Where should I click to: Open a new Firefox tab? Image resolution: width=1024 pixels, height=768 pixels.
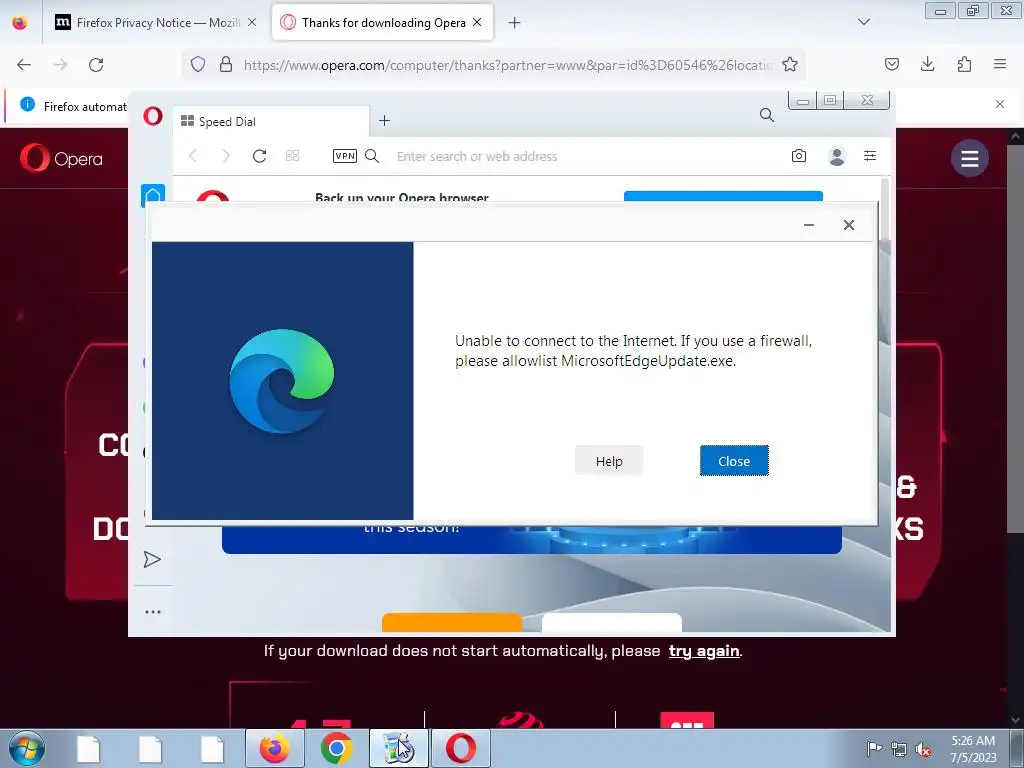pos(515,23)
